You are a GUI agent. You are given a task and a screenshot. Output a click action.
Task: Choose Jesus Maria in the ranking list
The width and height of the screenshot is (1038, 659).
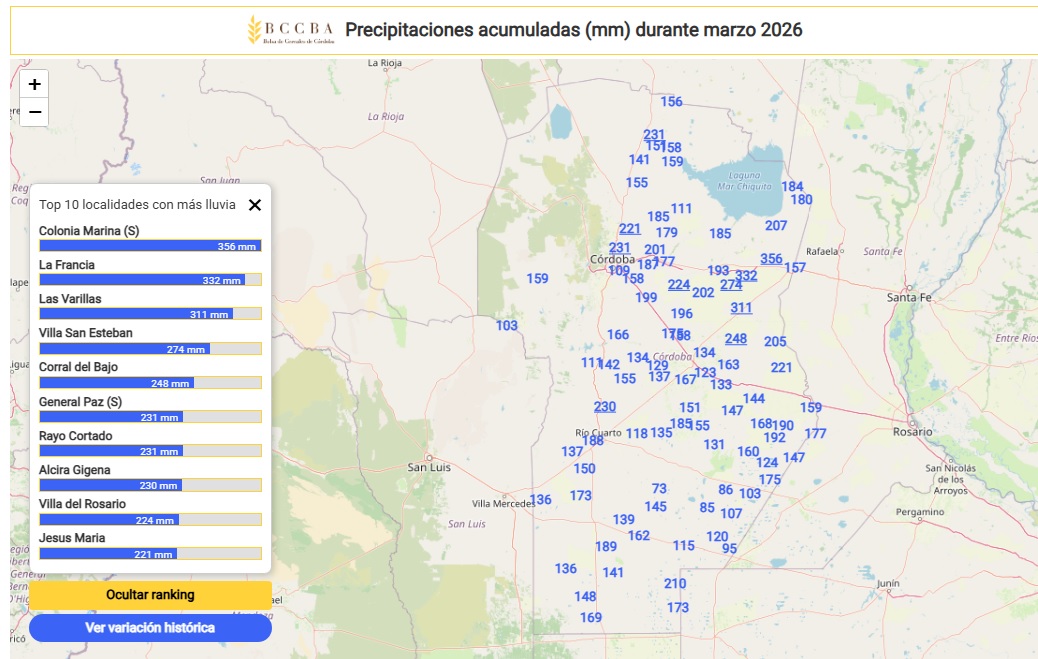click(72, 538)
